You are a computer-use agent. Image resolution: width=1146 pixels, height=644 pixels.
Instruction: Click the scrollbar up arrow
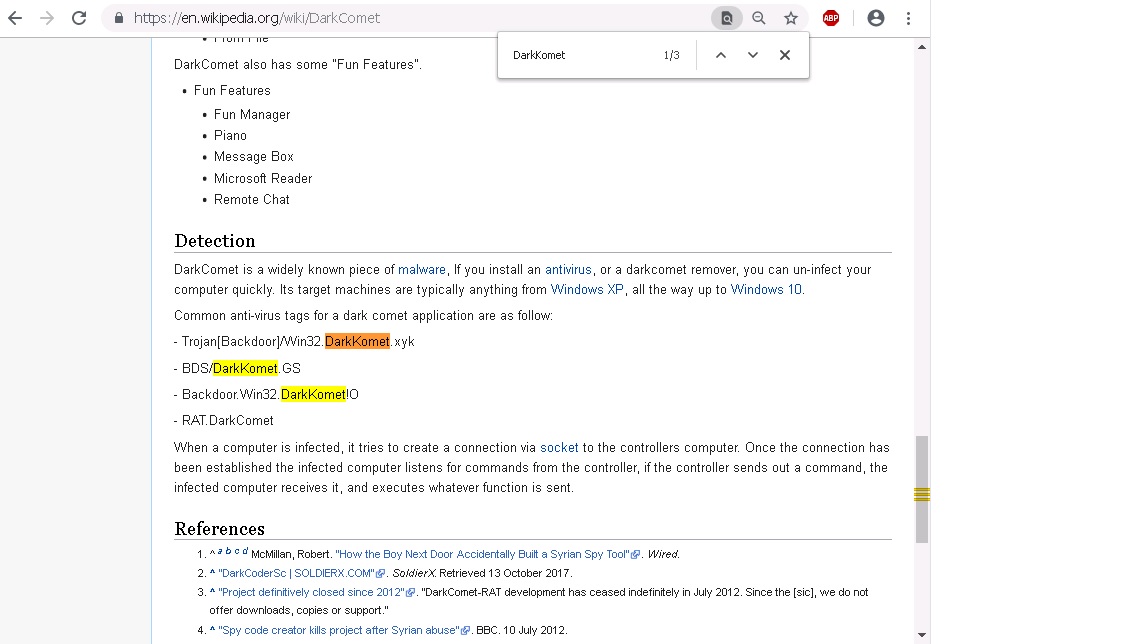[922, 47]
